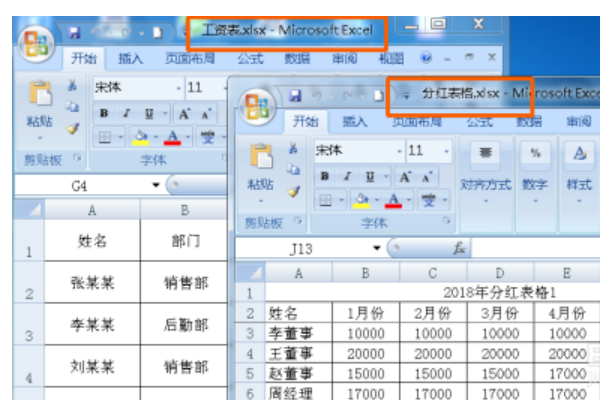Viewport: 600px width, 400px height.
Task: Toggle Underline in 分红表格 window
Action: 370,176
